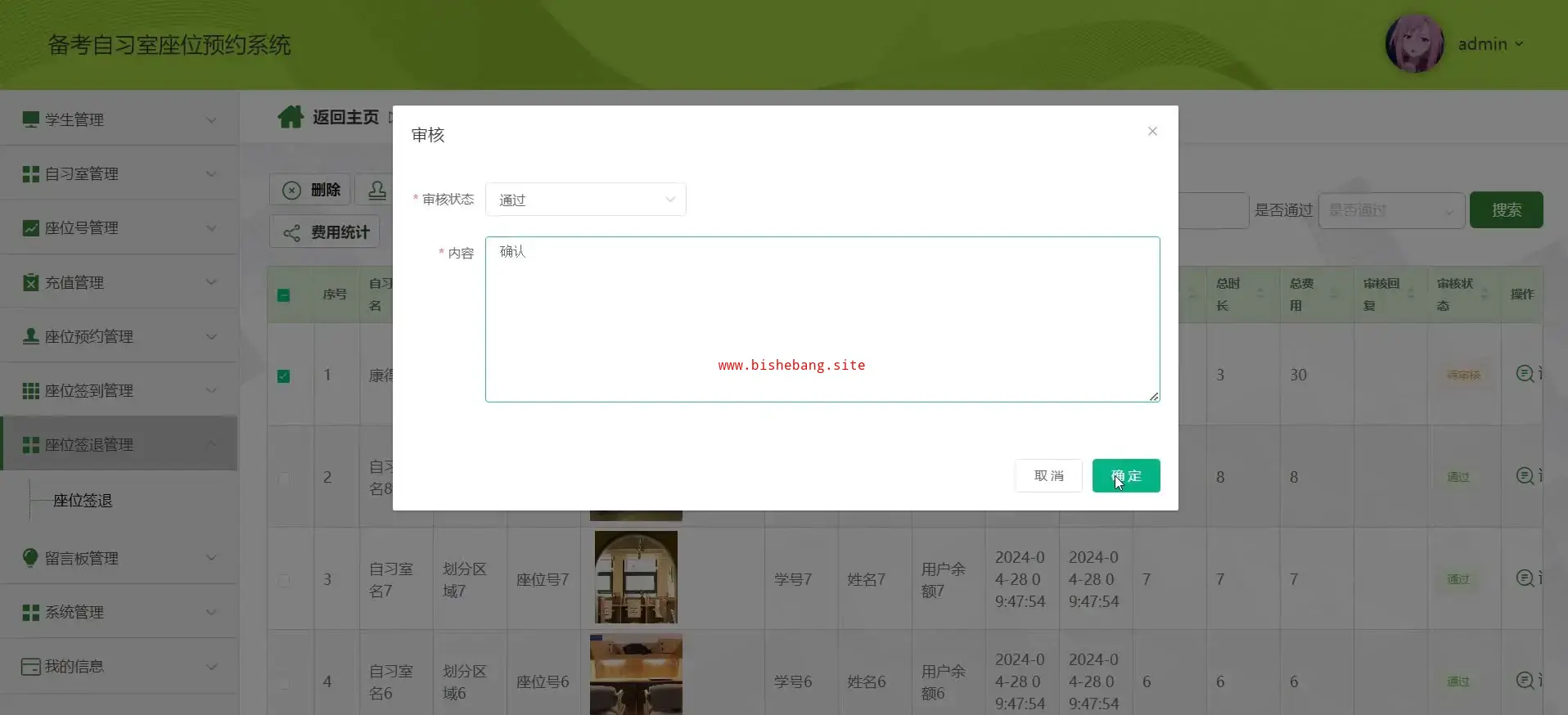Click the home icon beside 返回主页

point(290,117)
